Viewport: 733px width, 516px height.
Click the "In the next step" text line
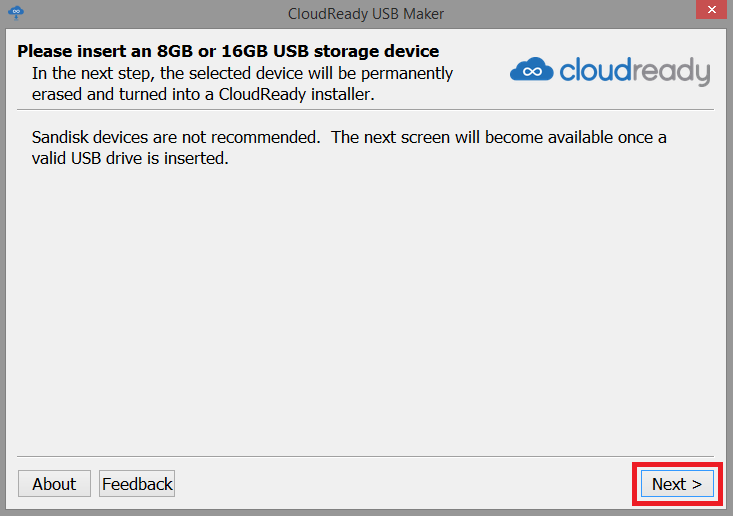pos(242,73)
